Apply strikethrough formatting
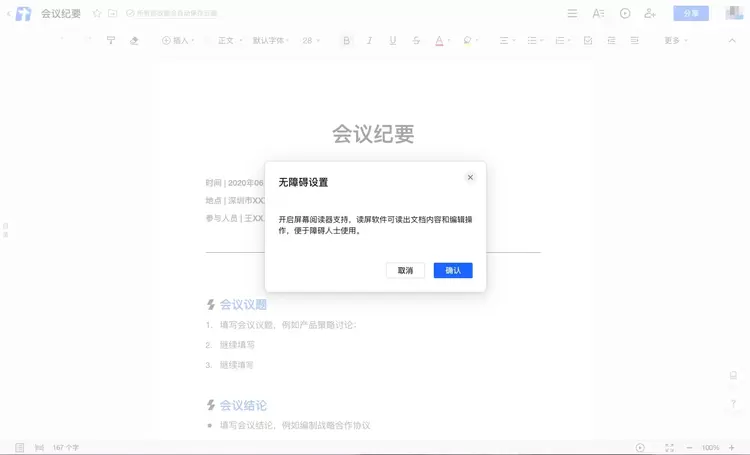This screenshot has height=455, width=750. coord(416,41)
